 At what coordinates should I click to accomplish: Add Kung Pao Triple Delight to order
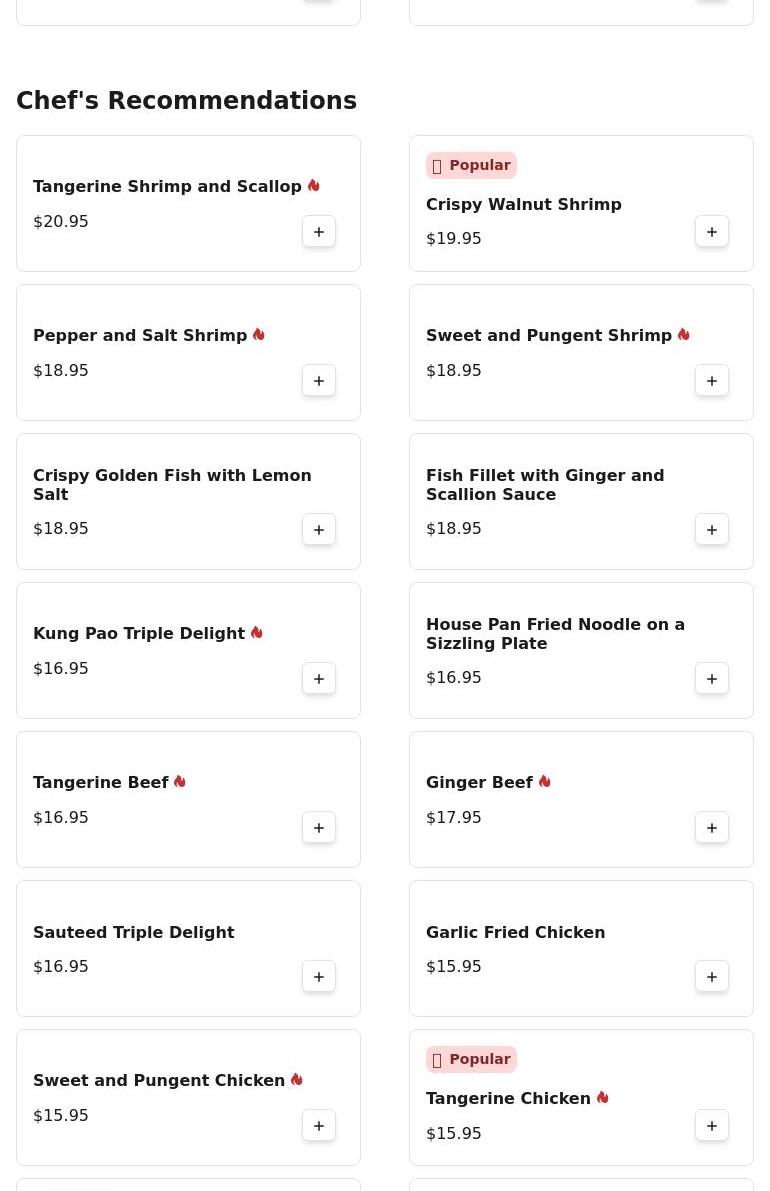319,679
